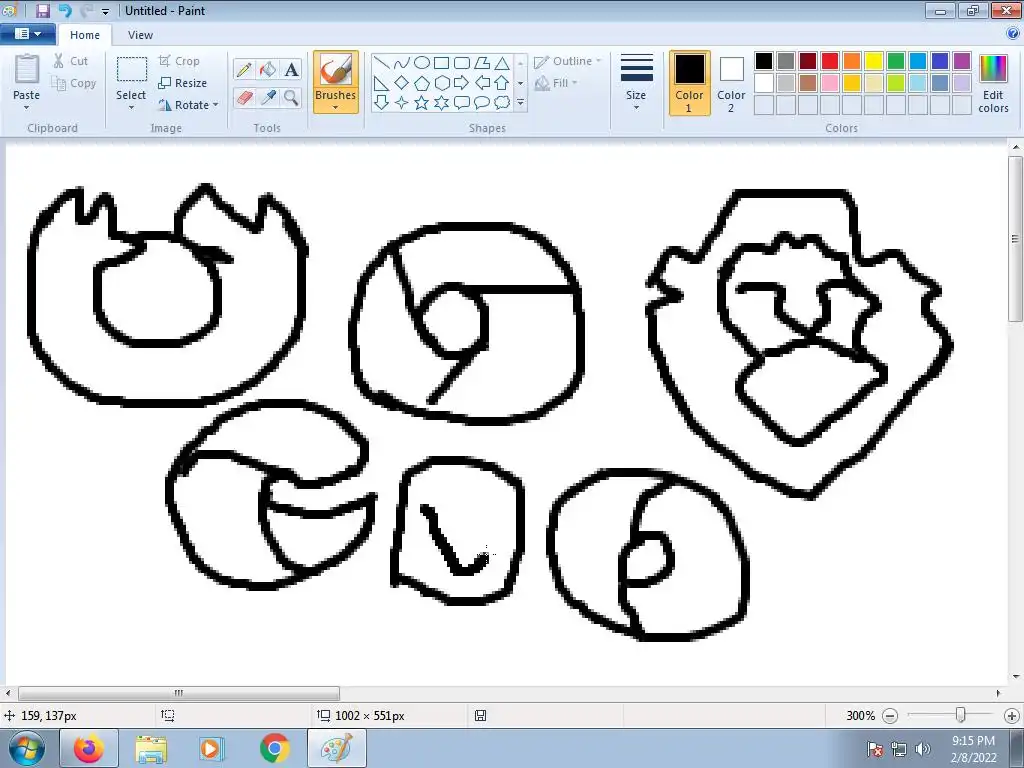The image size is (1024, 768).
Task: Open the Fill dropdown
Action: [x=556, y=83]
